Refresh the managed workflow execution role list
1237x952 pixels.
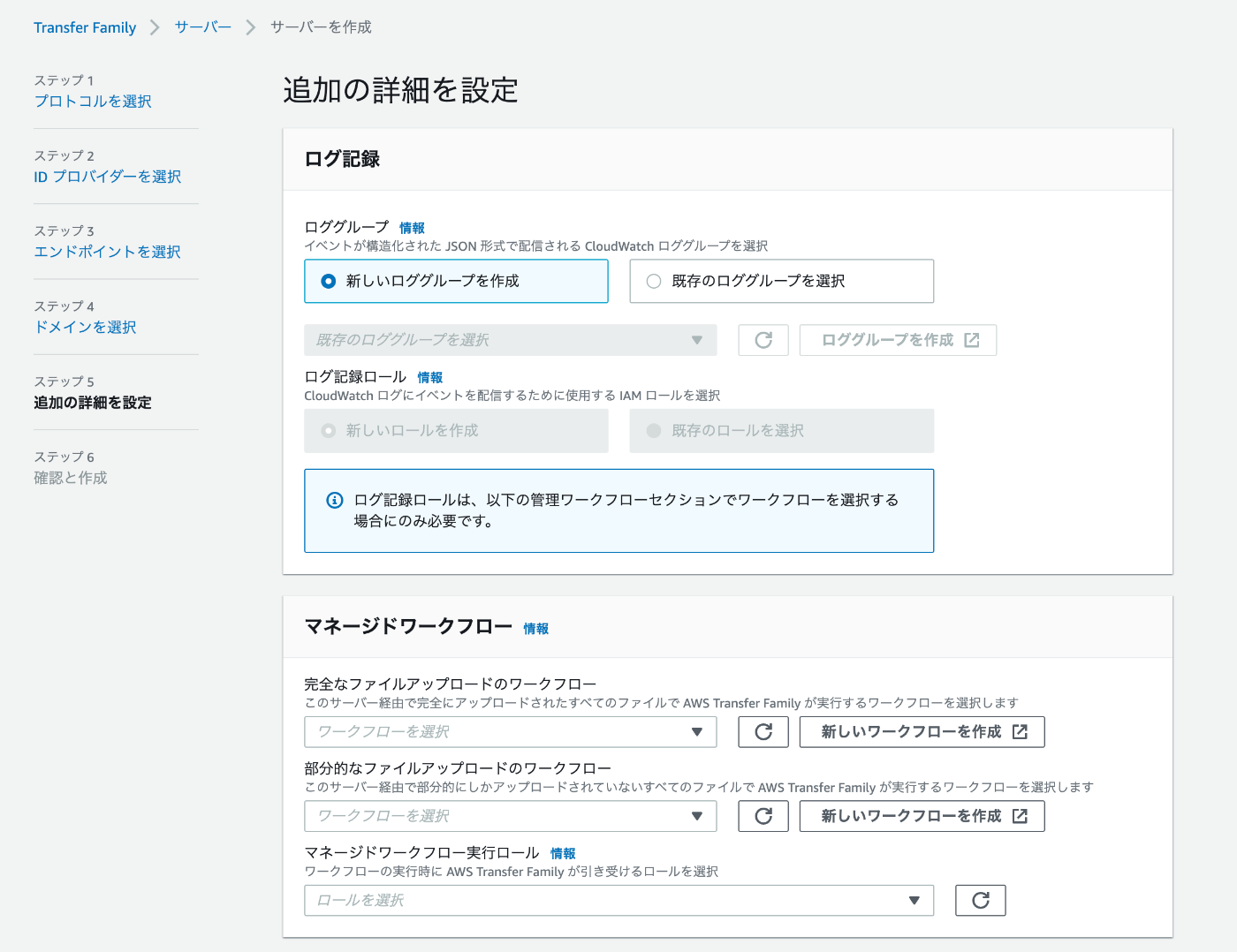pyautogui.click(x=980, y=900)
